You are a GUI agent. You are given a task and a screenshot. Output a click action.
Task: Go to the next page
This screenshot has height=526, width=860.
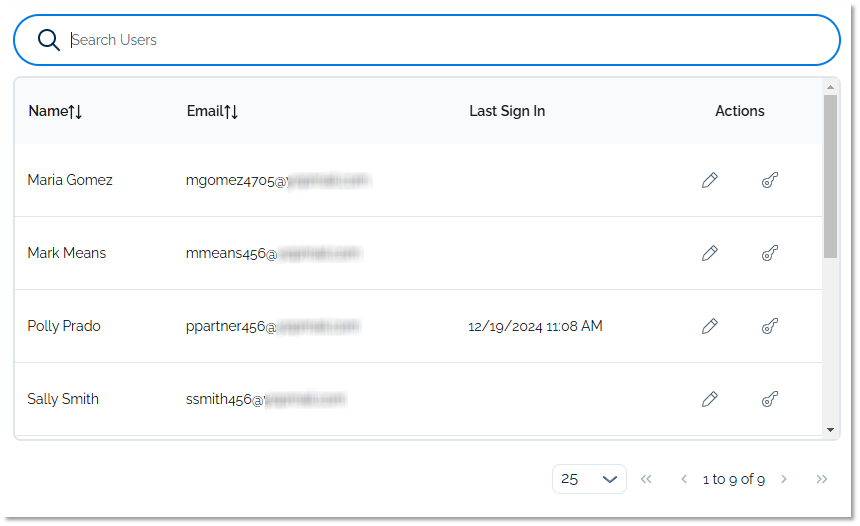click(x=784, y=479)
